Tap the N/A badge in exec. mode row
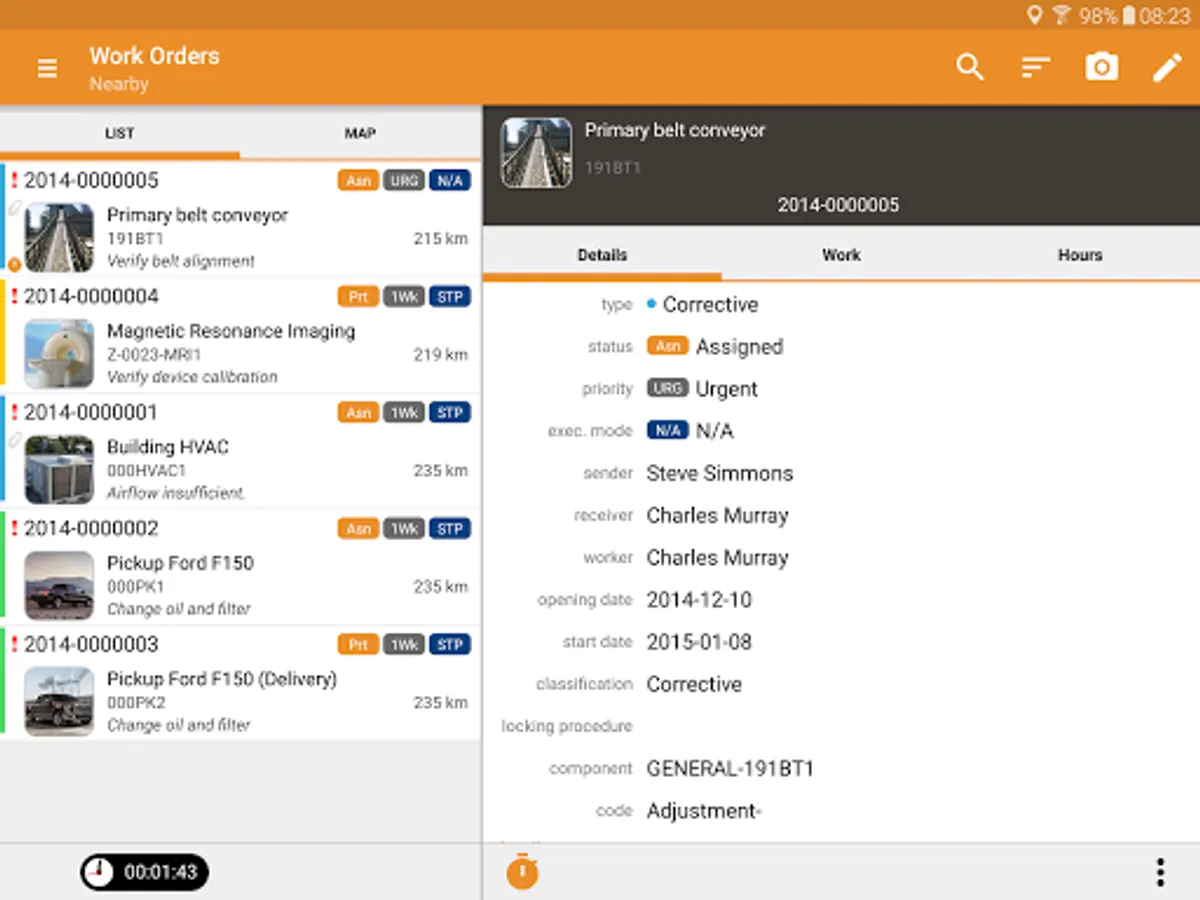The image size is (1200, 900). click(x=667, y=430)
